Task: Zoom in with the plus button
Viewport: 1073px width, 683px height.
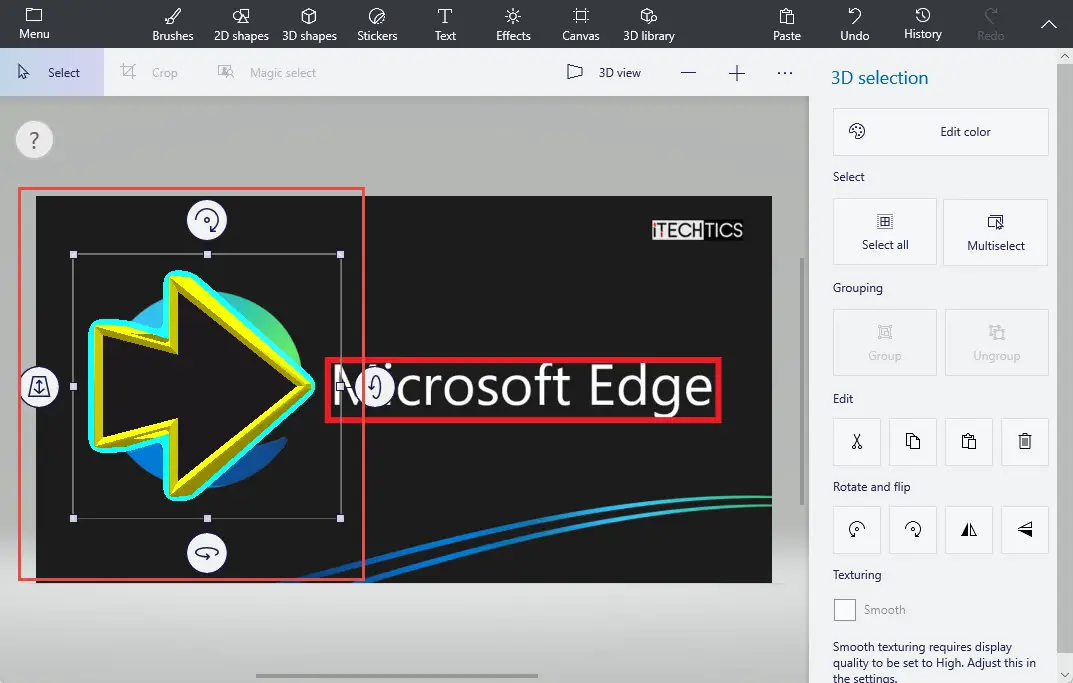Action: tap(736, 73)
